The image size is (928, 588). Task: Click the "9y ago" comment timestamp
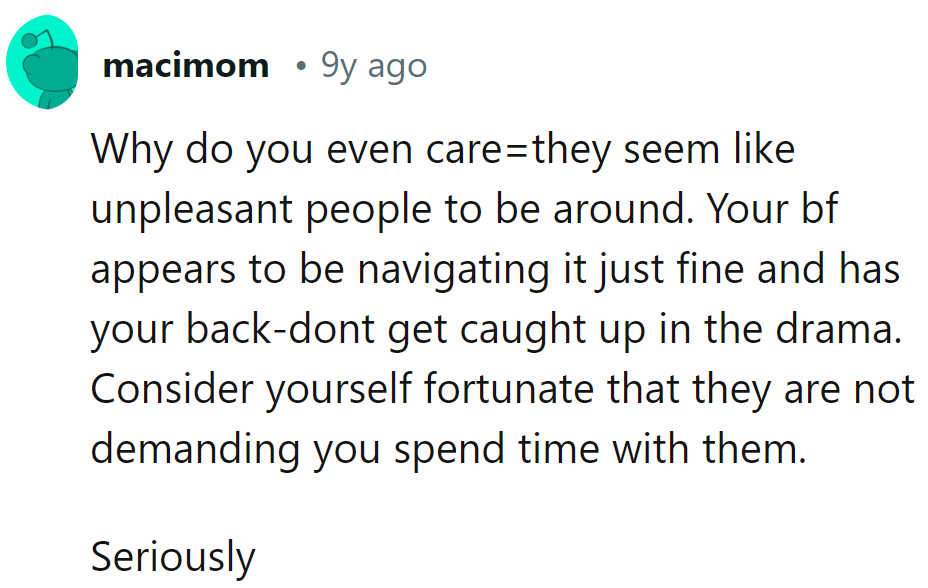pyautogui.click(x=374, y=67)
